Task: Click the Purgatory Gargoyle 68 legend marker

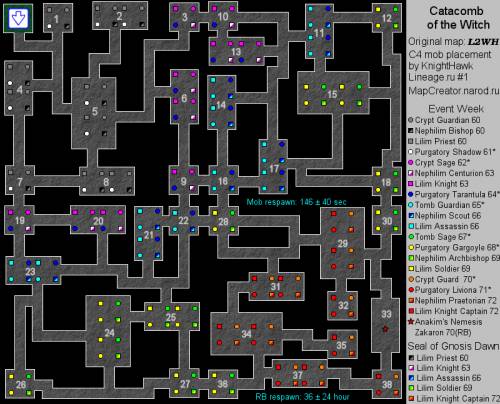Action: tap(411, 247)
